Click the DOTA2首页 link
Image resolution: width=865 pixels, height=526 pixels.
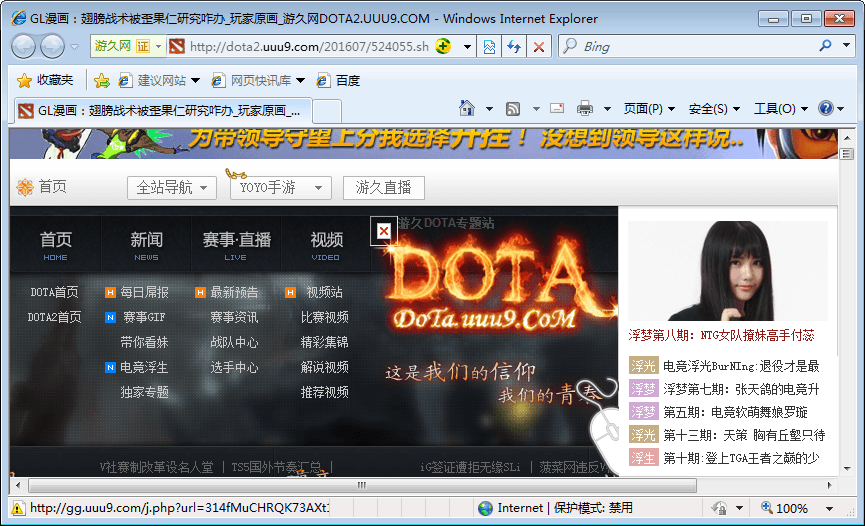coord(55,317)
